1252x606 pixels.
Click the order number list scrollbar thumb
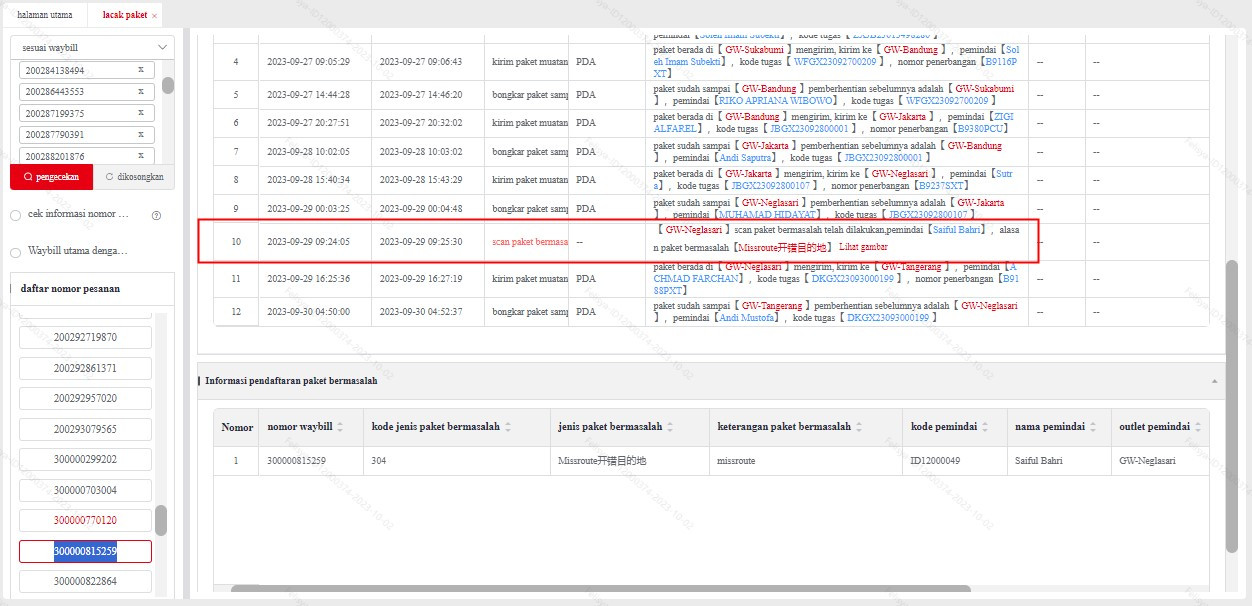coord(161,520)
